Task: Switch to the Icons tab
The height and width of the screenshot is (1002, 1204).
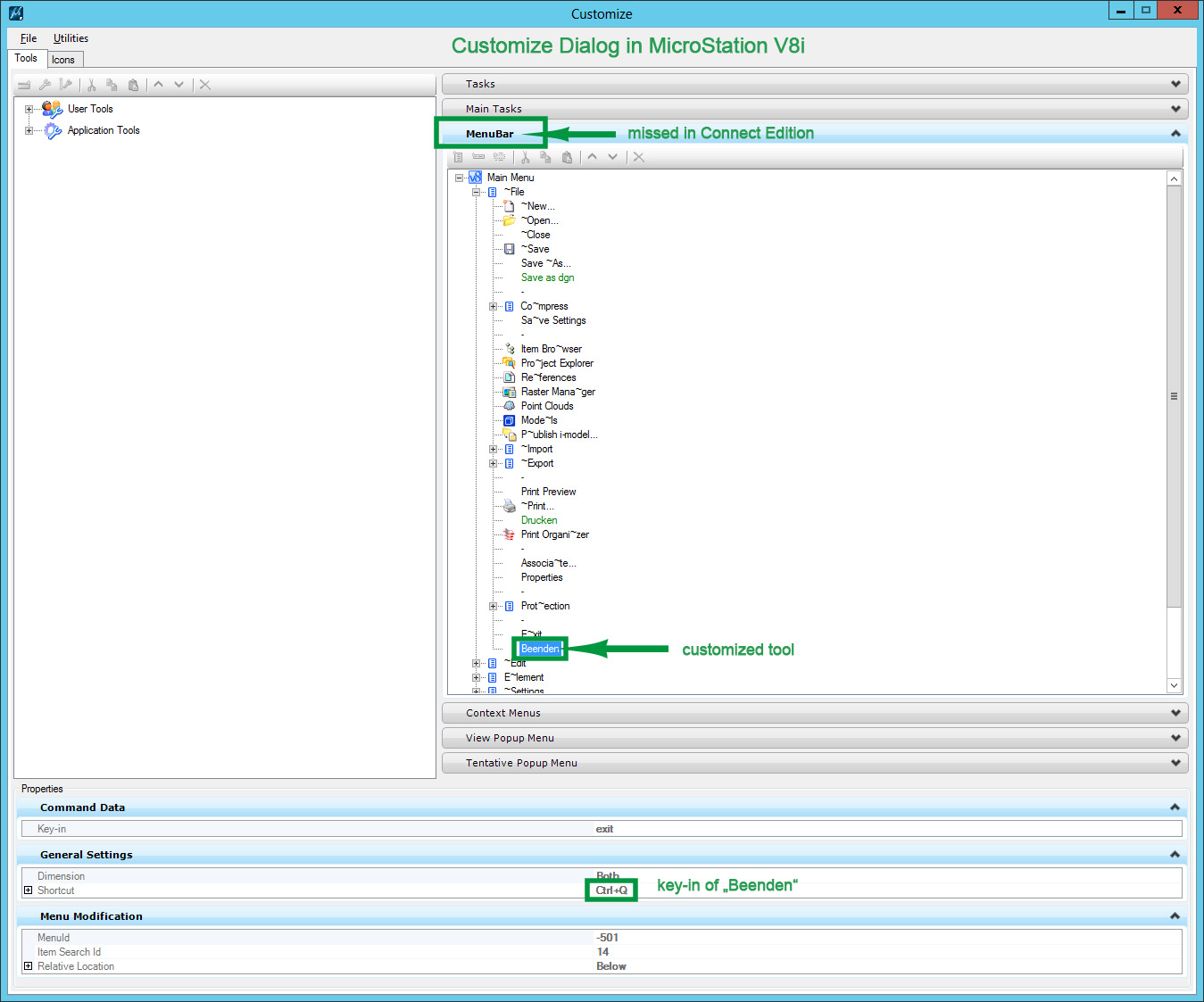Action: coord(63,60)
